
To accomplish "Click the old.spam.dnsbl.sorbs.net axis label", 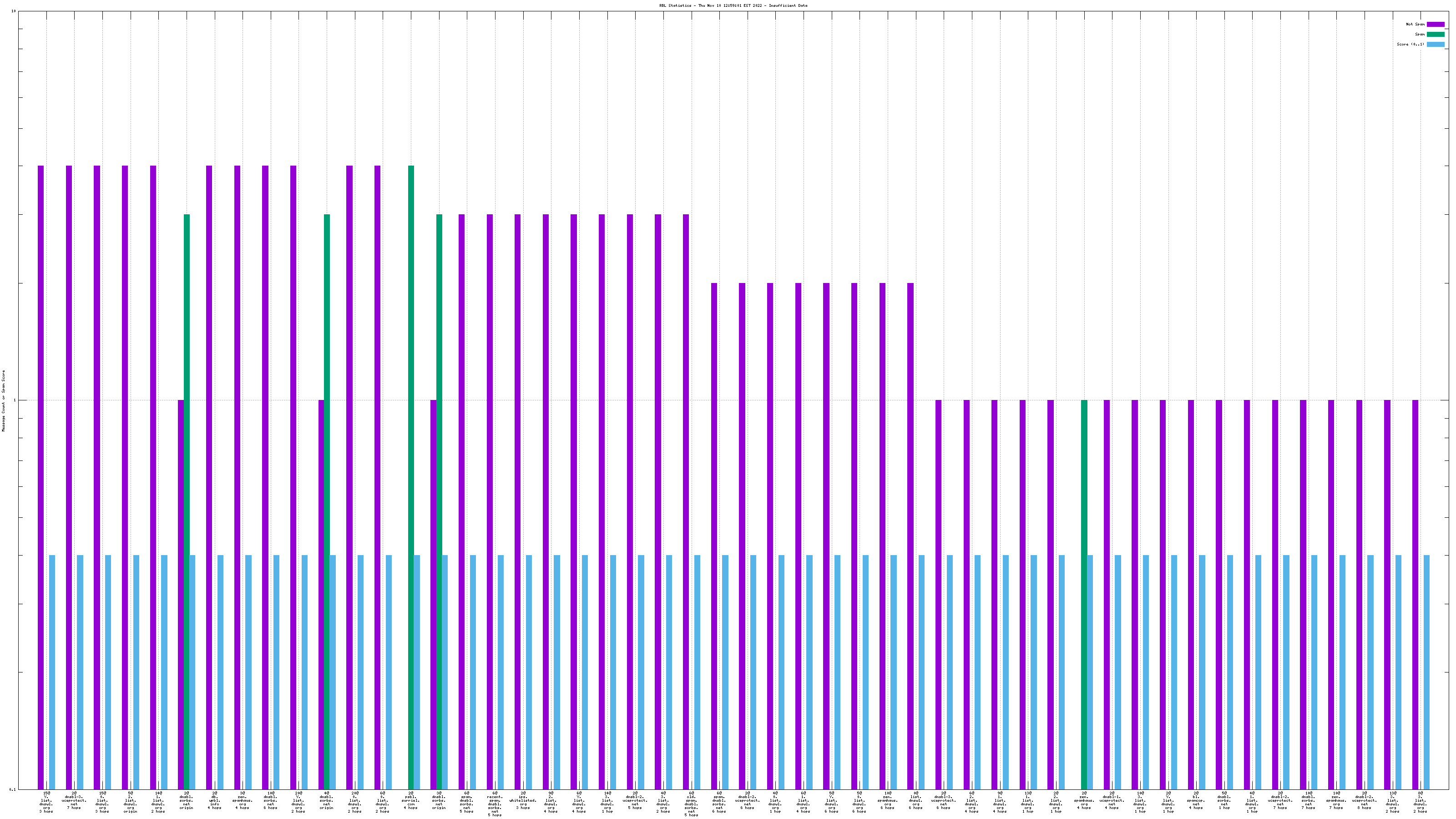I will coord(691,804).
